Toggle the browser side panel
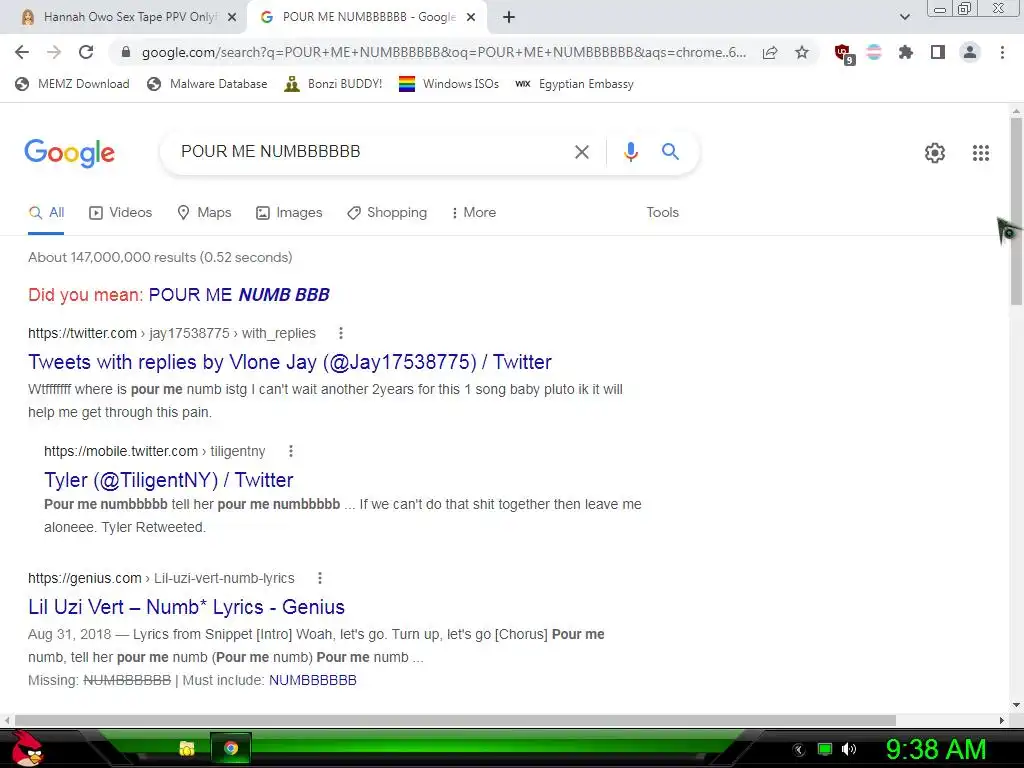 [938, 52]
